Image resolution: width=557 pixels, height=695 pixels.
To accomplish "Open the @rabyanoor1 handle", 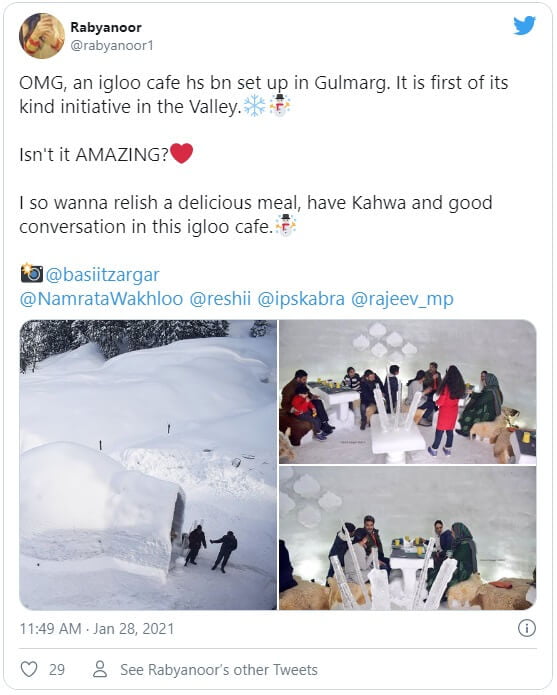I will [x=112, y=46].
